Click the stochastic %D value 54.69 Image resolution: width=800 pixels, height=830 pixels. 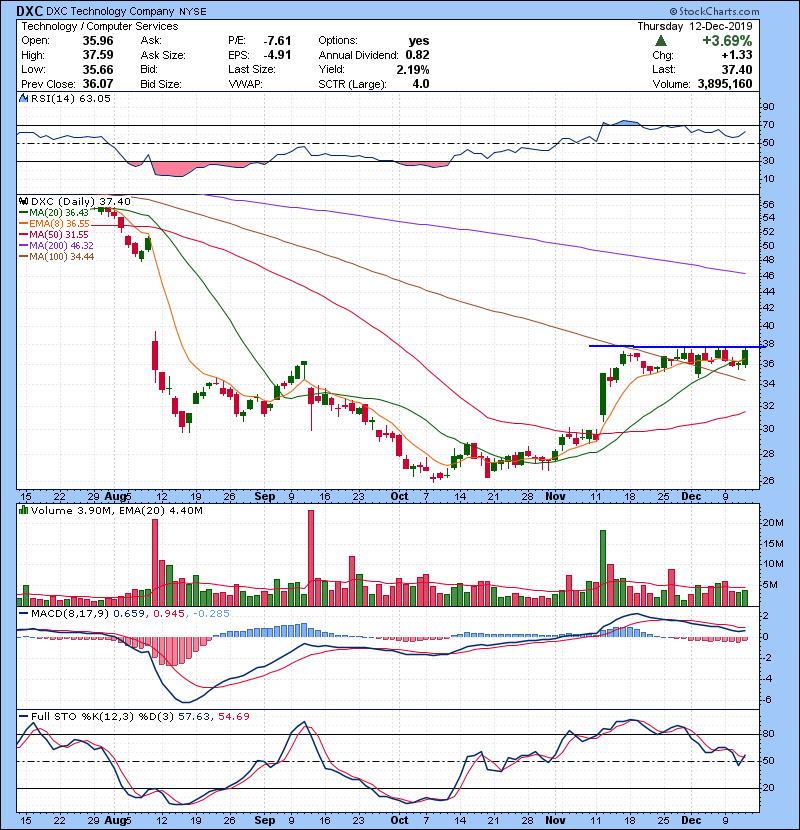click(233, 716)
